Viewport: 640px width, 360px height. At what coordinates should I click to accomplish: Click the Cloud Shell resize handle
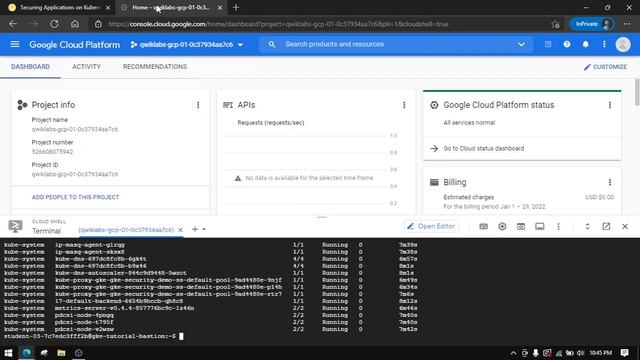[x=322, y=217]
